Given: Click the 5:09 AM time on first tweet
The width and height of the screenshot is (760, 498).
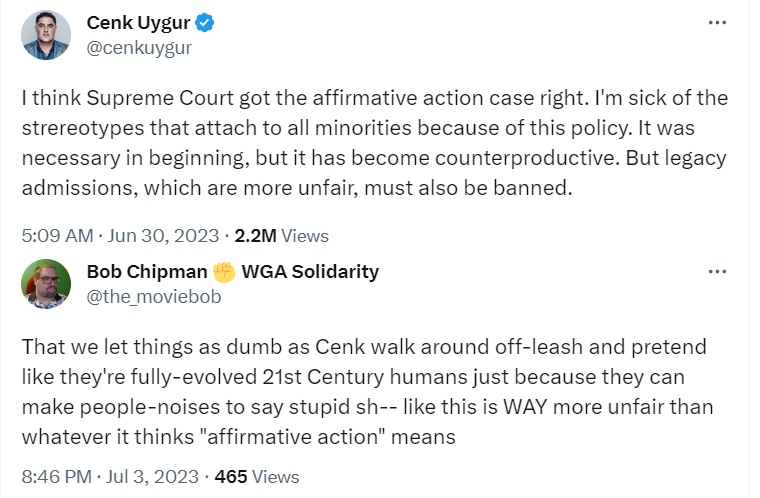Looking at the screenshot, I should pos(56,236).
